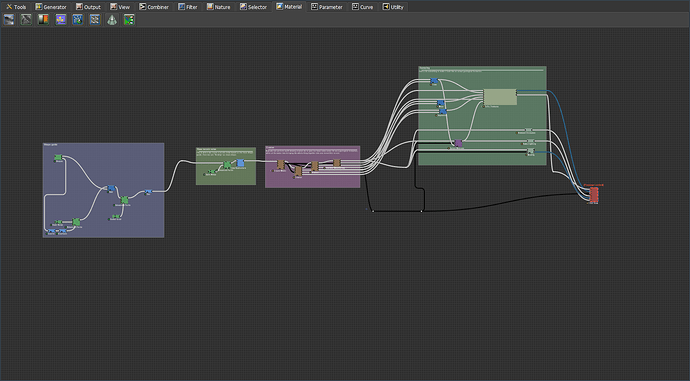Select the green node at top-left of purple group

click(x=58, y=158)
